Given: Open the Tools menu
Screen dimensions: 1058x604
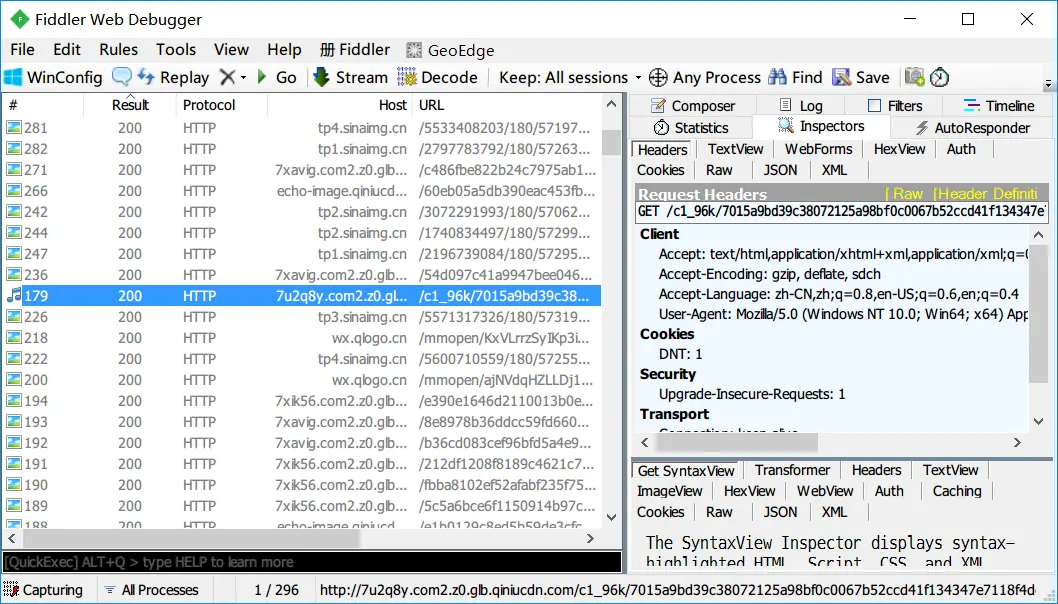Looking at the screenshot, I should pyautogui.click(x=175, y=50).
